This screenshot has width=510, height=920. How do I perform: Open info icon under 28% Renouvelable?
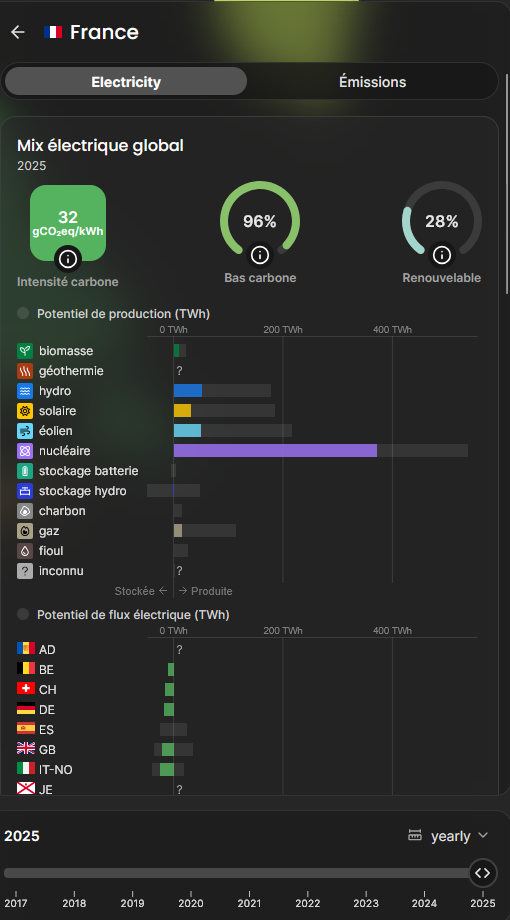(x=442, y=255)
